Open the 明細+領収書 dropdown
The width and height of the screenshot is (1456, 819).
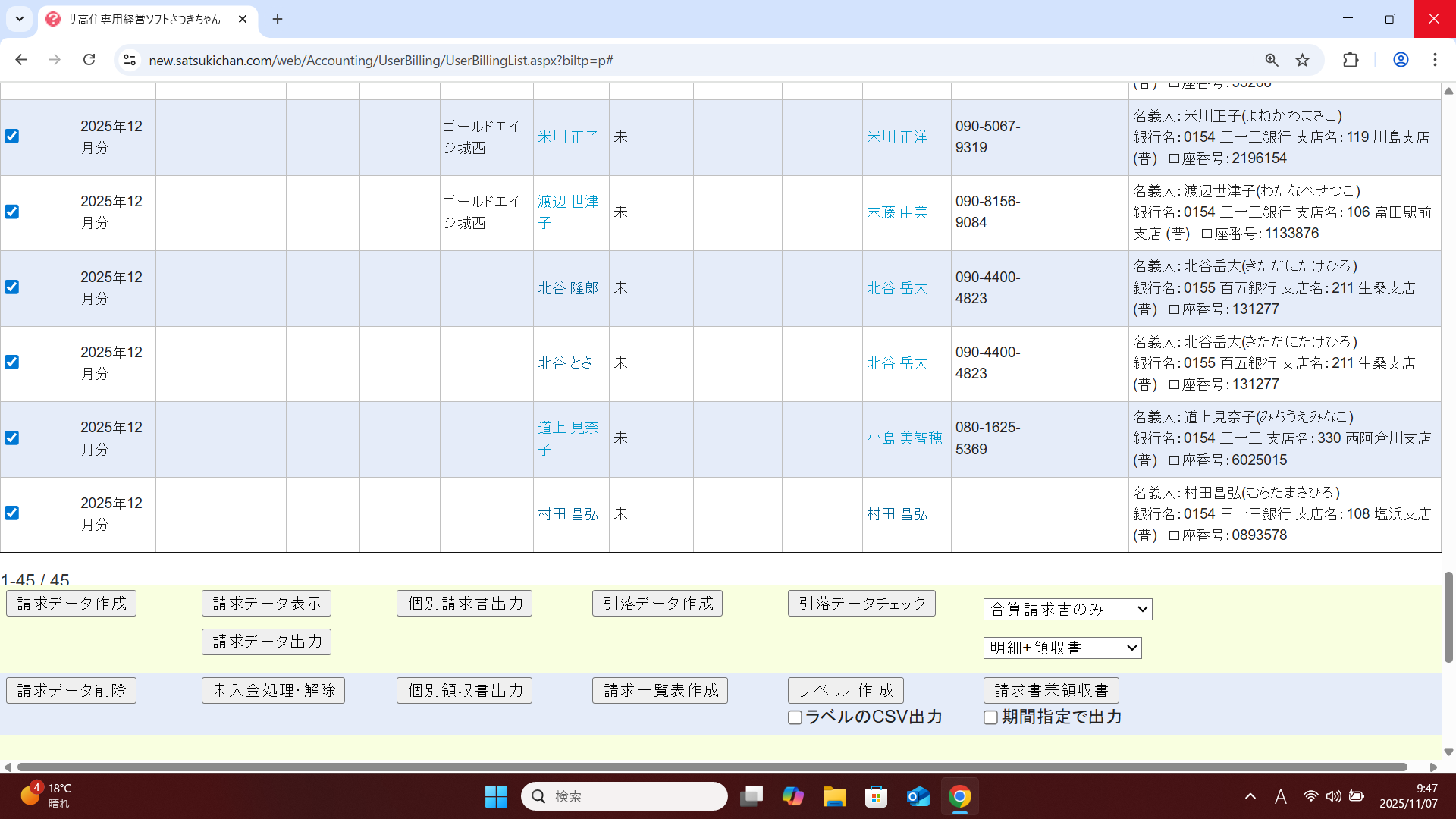(x=1062, y=648)
